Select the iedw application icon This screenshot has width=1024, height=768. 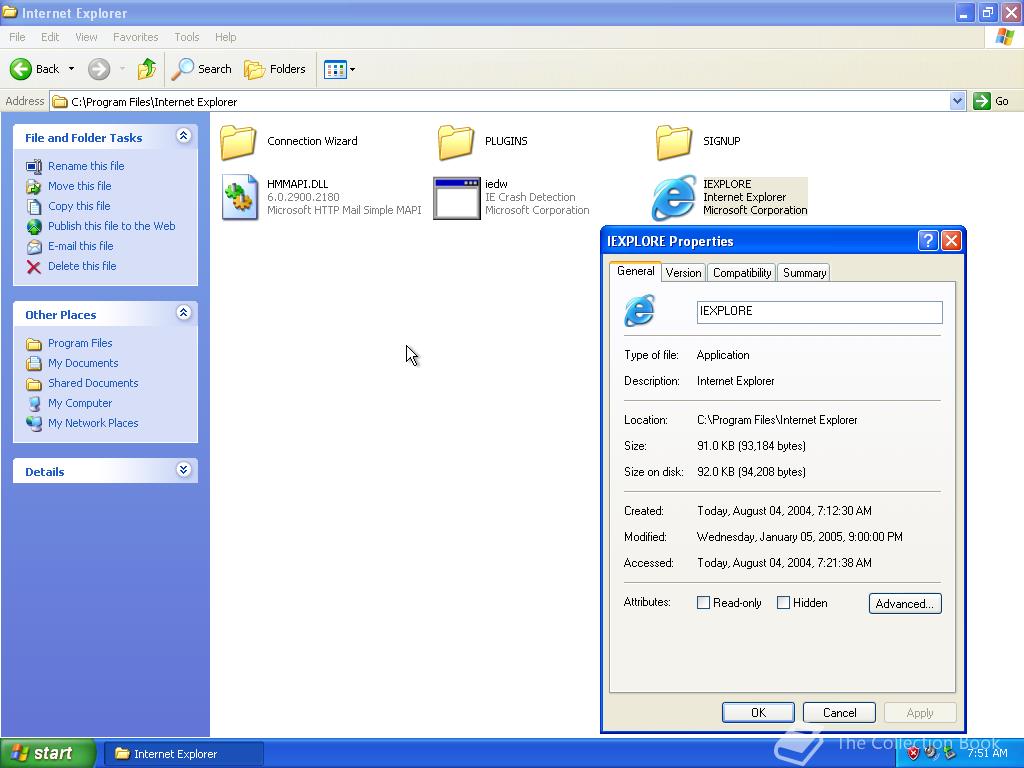pos(456,199)
